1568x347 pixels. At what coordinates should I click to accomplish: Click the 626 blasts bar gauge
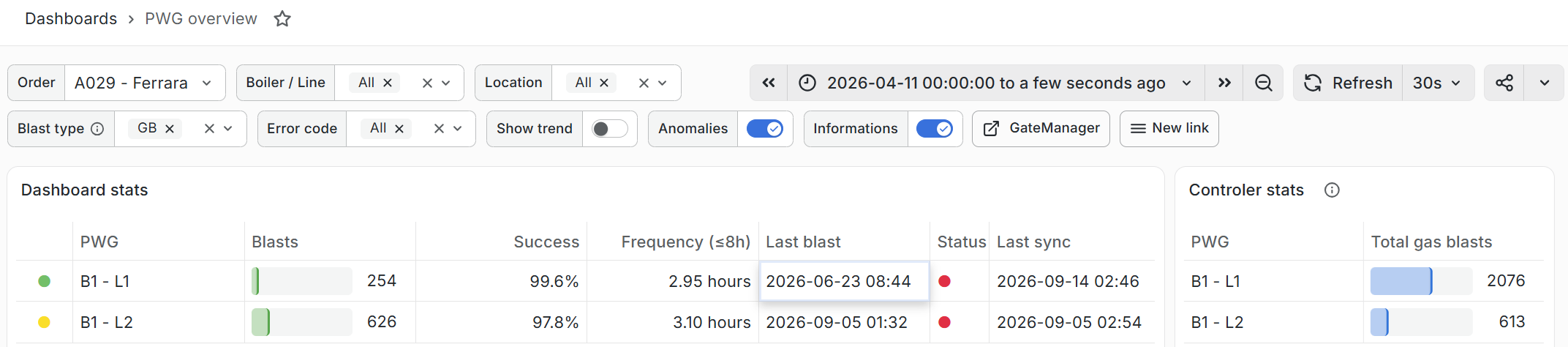[x=302, y=322]
